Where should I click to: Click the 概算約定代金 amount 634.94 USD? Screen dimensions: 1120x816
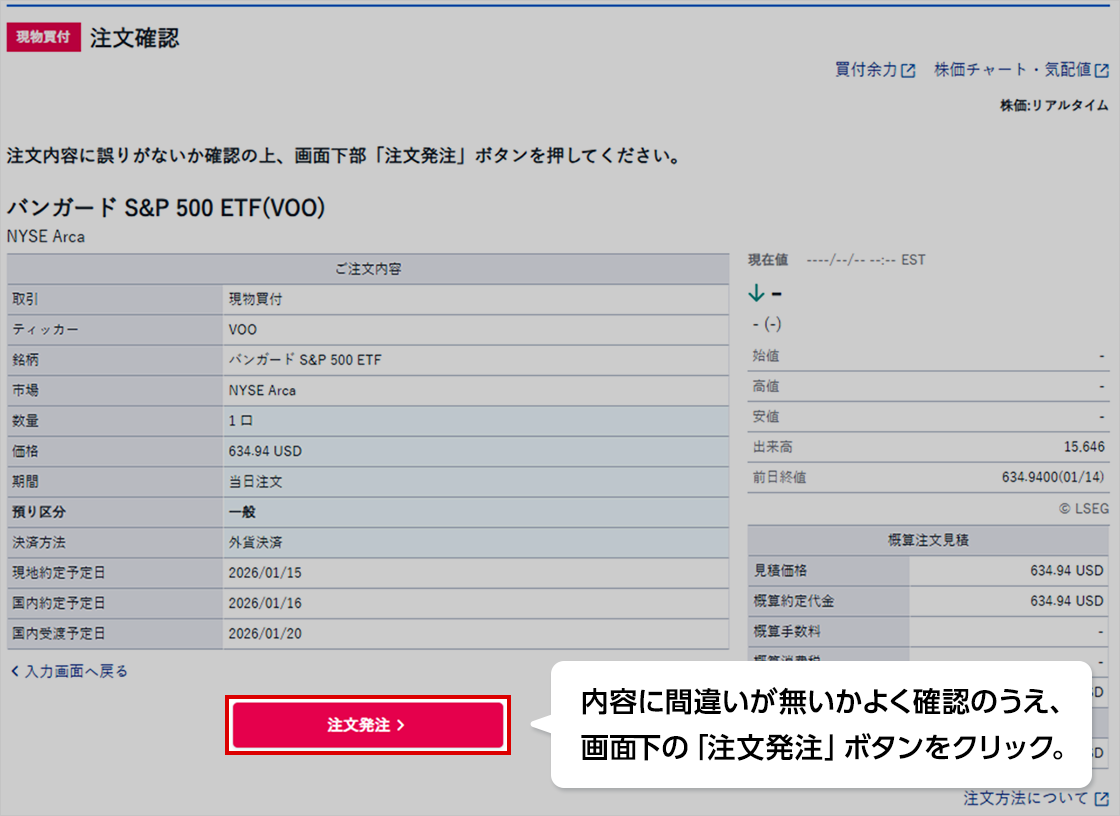[1066, 601]
